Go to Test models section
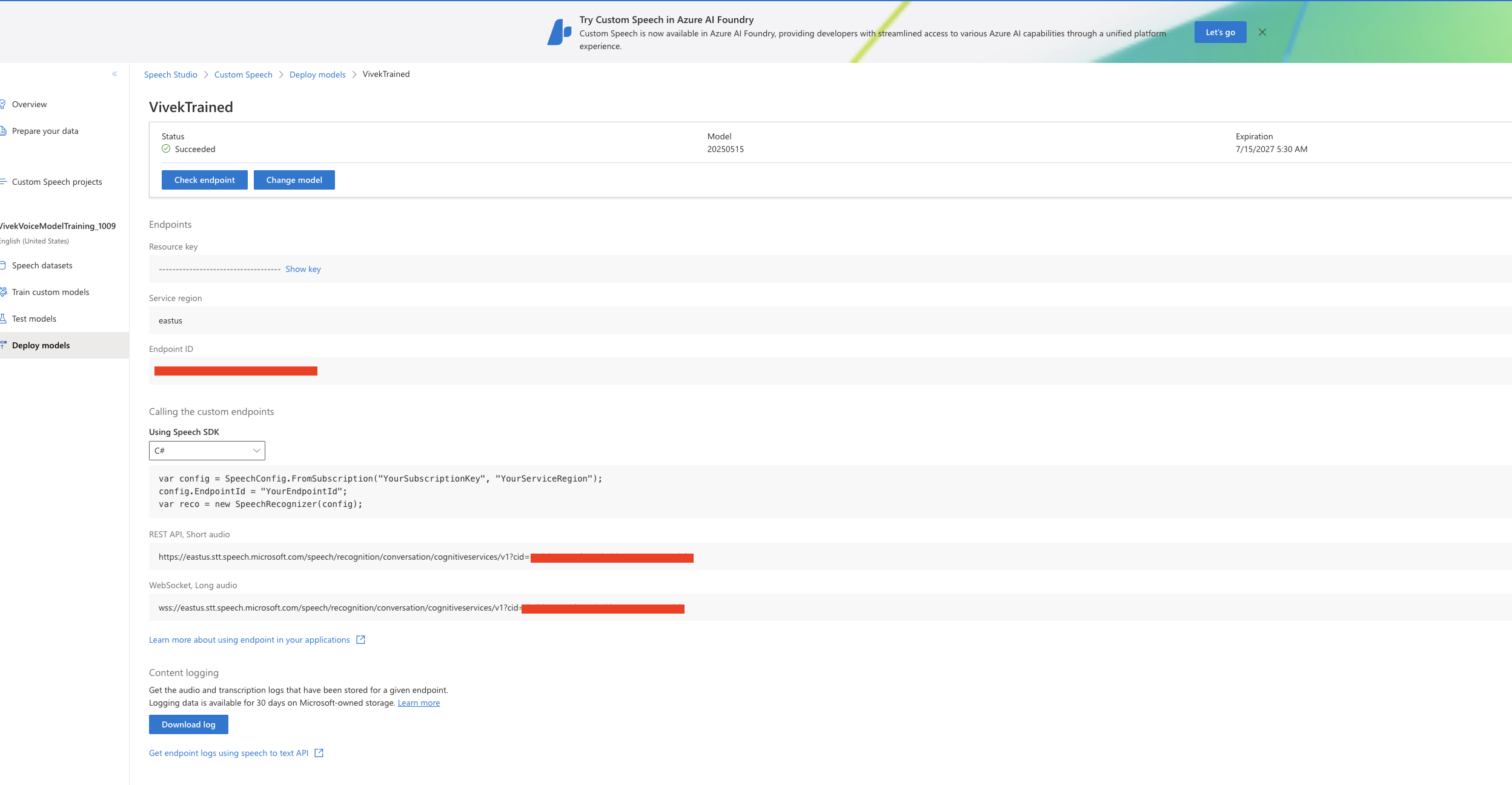Viewport: 1512px width, 785px height. (34, 319)
